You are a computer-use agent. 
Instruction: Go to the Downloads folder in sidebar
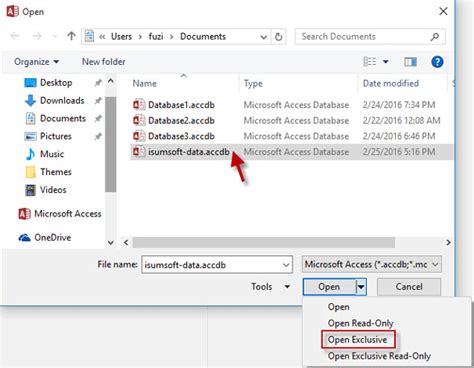click(55, 100)
